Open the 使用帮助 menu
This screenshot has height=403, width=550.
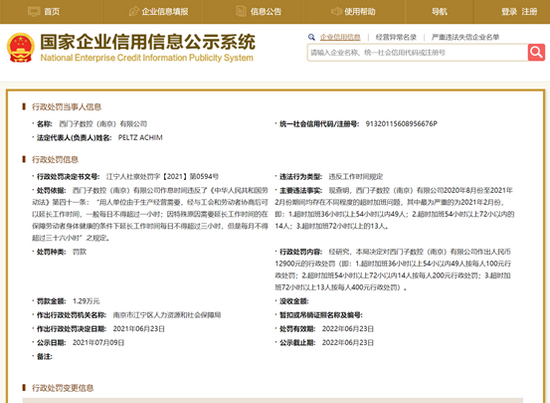click(x=360, y=12)
